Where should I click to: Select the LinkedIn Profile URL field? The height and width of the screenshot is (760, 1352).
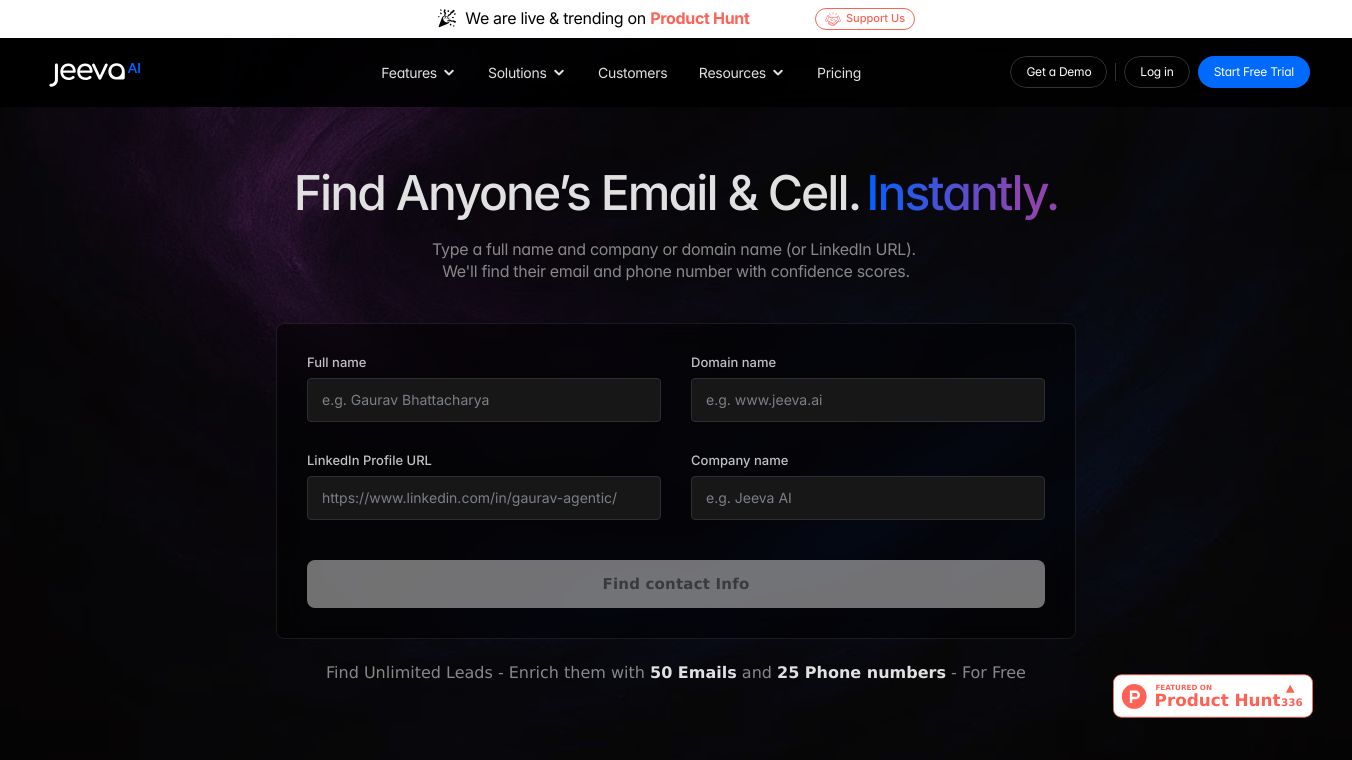[x=483, y=498]
